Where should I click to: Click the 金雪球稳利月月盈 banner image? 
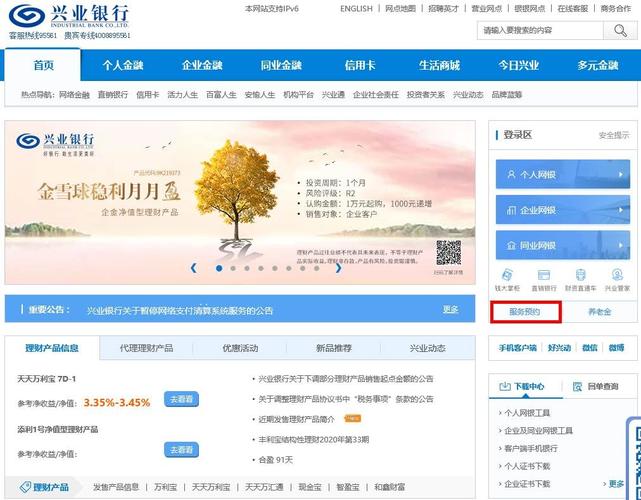[x=240, y=202]
